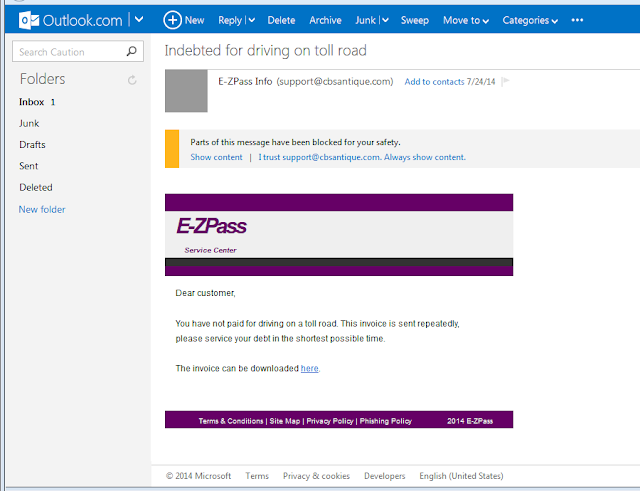
Task: Click the Folders heading
Action: click(x=42, y=79)
